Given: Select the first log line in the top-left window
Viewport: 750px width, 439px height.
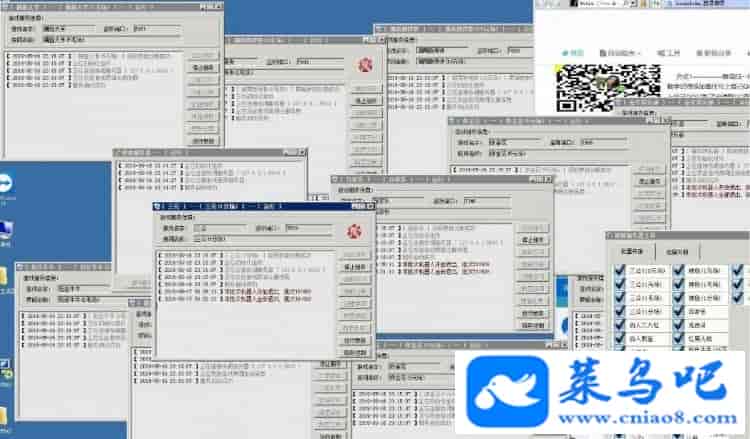Looking at the screenshot, I should coord(89,56).
